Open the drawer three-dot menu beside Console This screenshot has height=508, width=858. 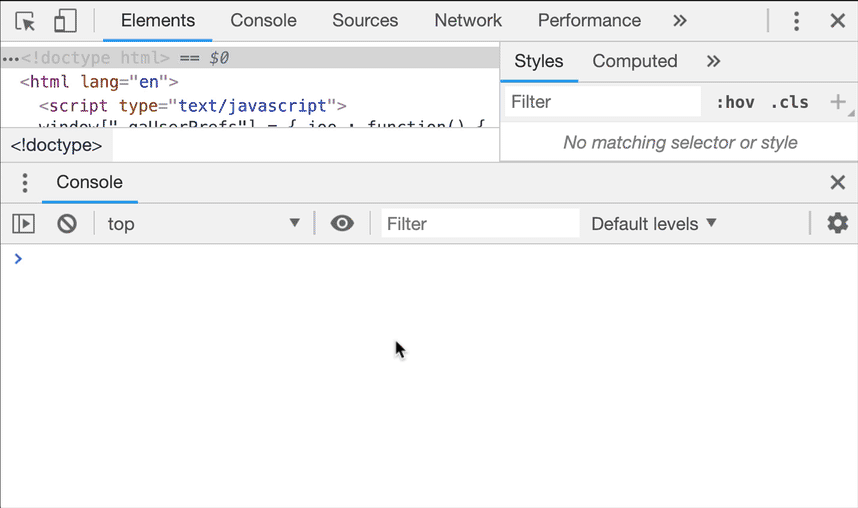pos(25,183)
